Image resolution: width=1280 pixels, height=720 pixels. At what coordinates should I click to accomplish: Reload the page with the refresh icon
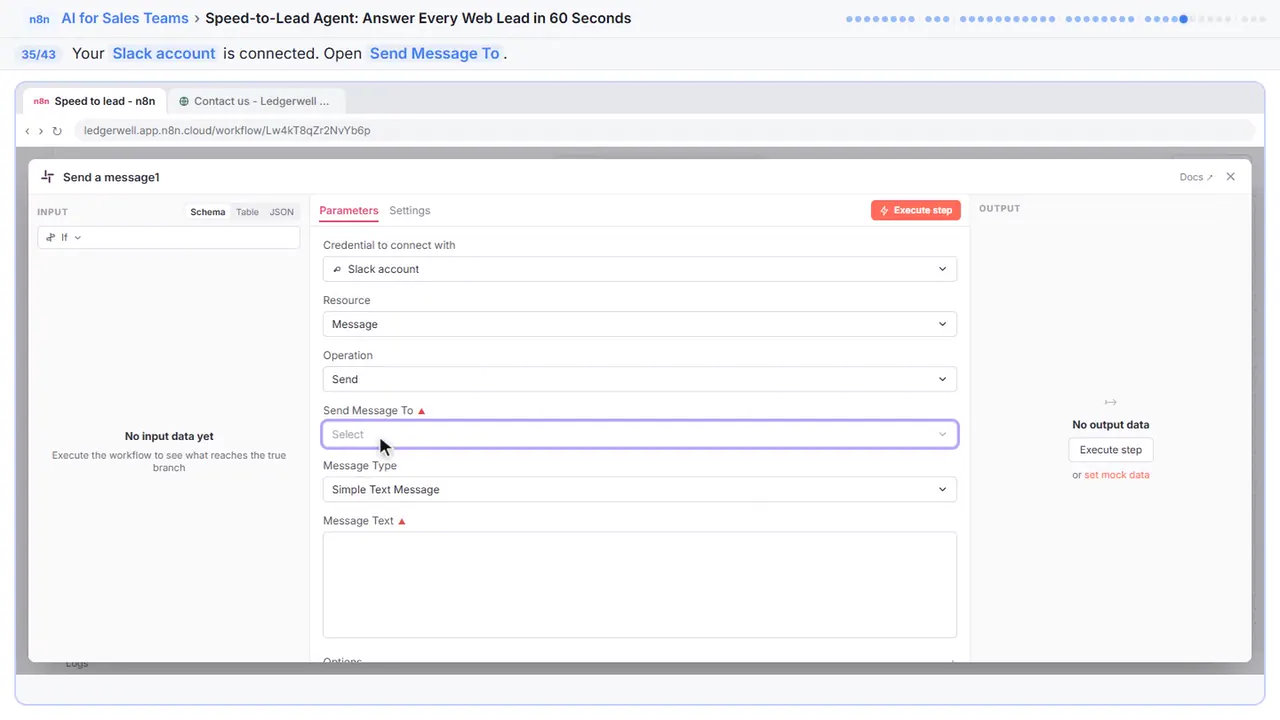[x=57, y=131]
